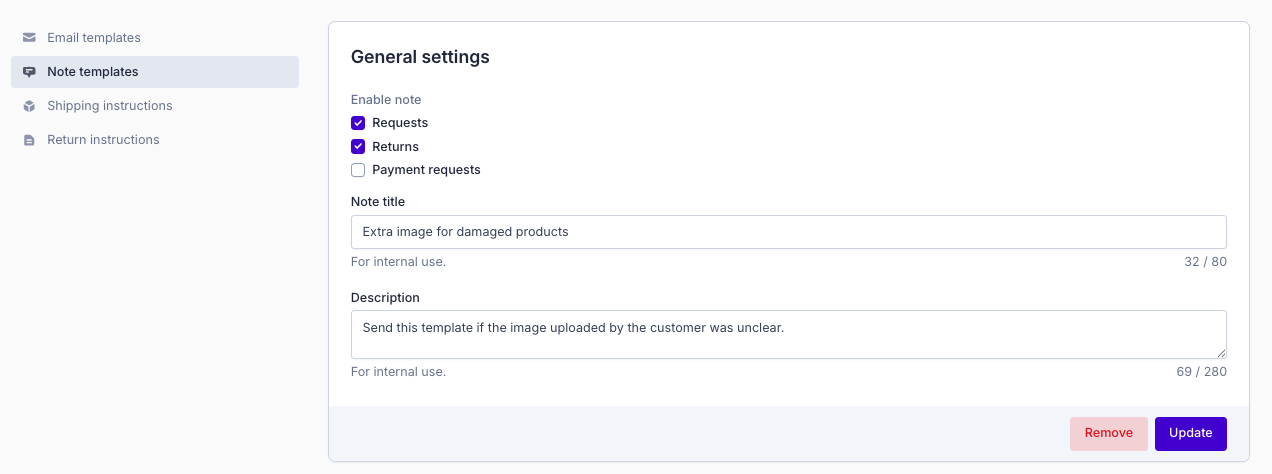
Task: Focus the Note title input field
Action: [788, 232]
